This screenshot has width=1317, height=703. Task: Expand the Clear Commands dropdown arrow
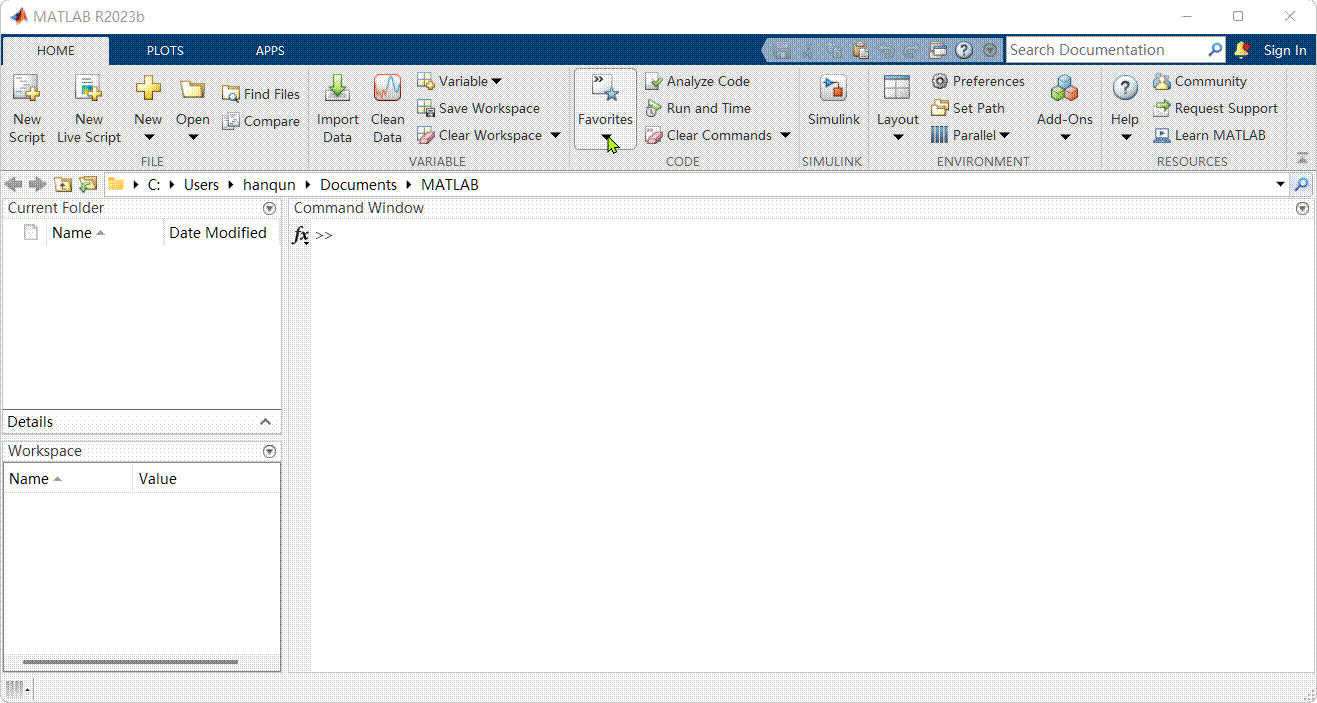(785, 135)
